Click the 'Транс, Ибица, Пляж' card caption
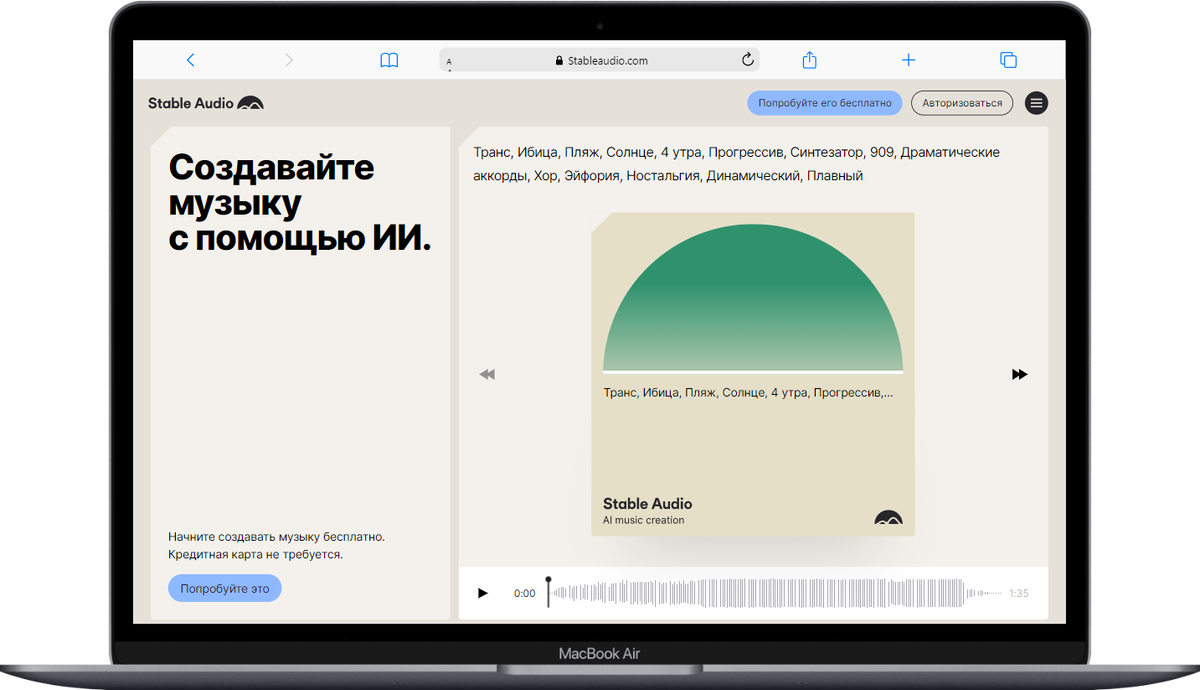The height and width of the screenshot is (690, 1200). [749, 393]
